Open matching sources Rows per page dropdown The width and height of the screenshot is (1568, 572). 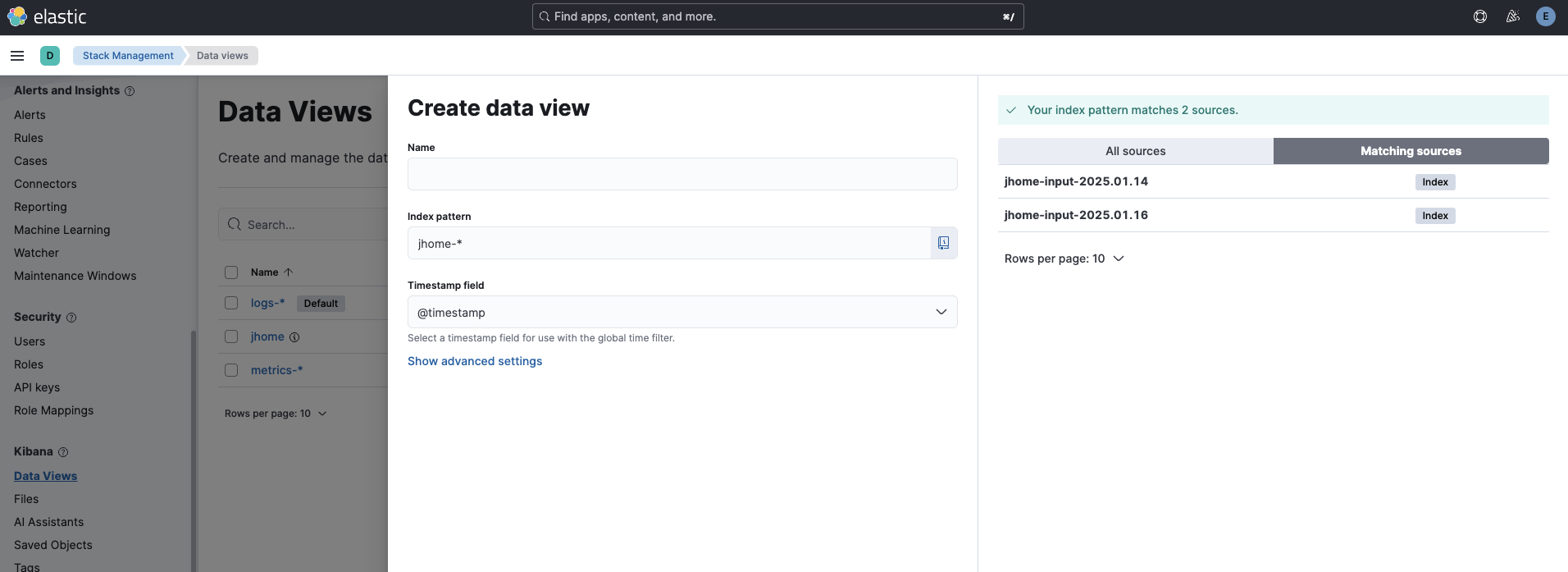(x=1064, y=259)
